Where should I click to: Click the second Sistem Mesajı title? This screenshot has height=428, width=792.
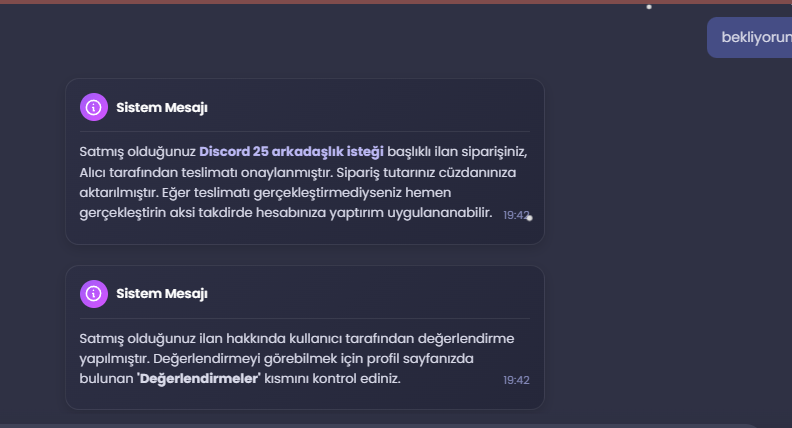point(162,294)
